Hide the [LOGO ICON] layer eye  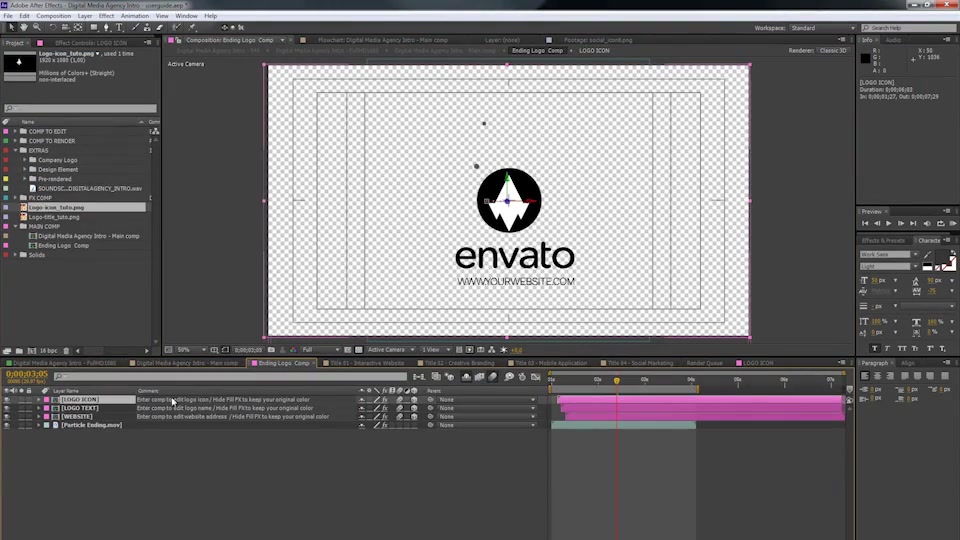[x=7, y=400]
